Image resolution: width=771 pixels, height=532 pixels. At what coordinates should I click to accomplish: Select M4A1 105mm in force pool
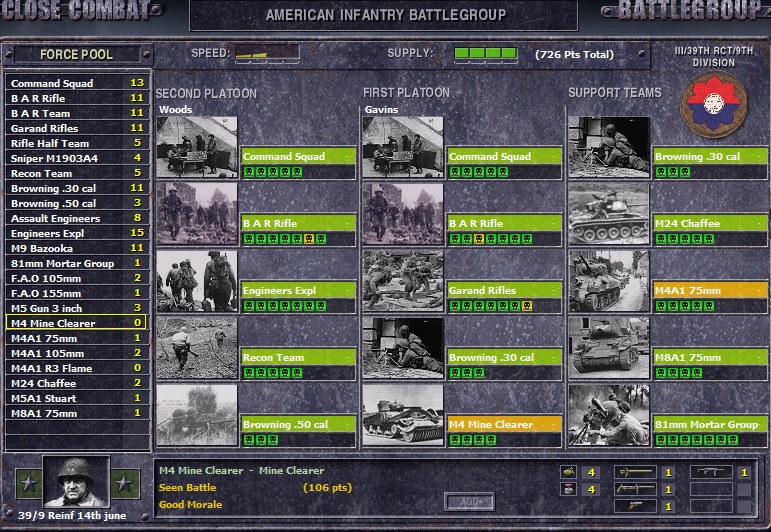(76, 353)
